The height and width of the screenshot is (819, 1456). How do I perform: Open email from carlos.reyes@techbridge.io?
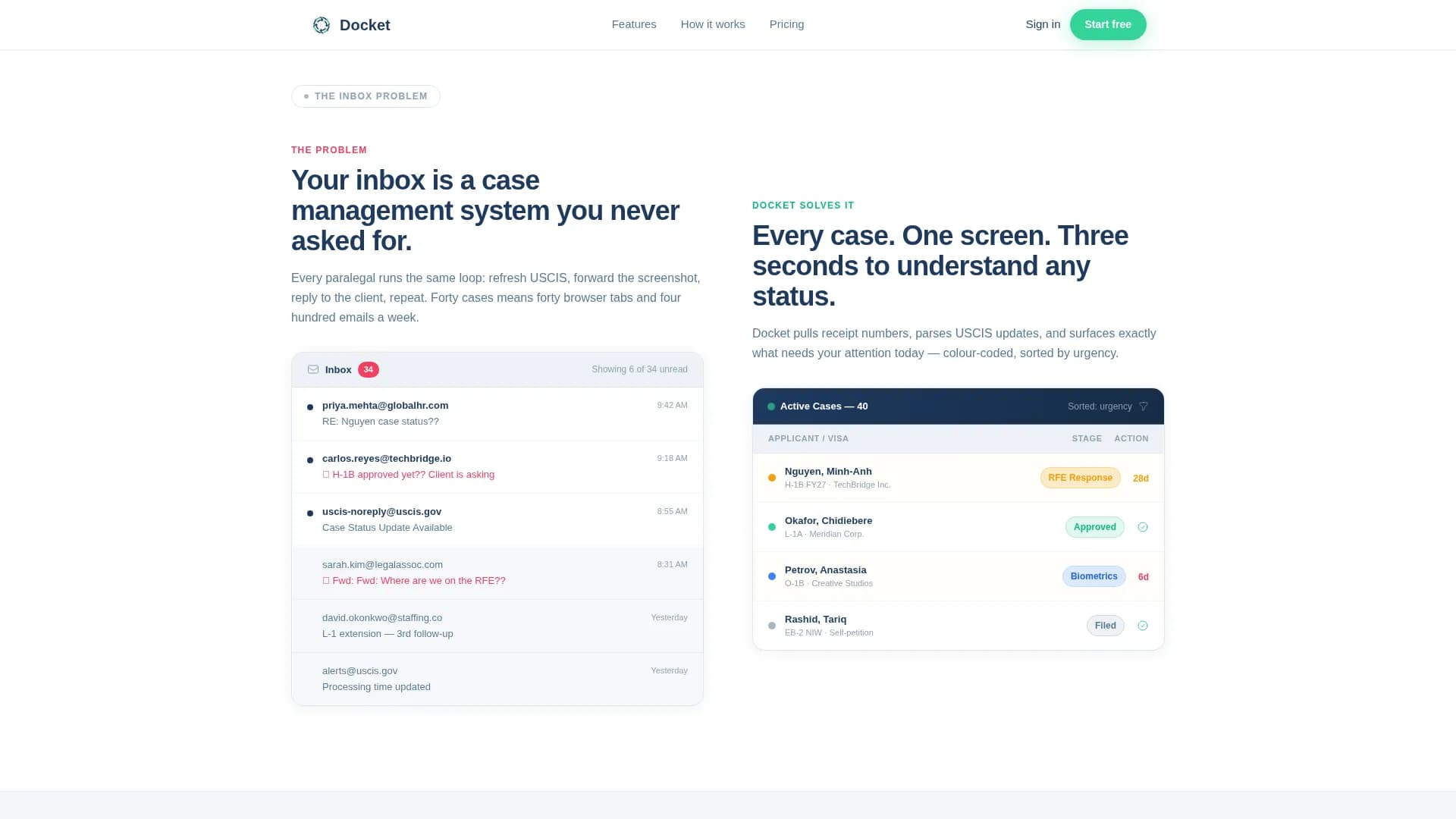(x=497, y=467)
